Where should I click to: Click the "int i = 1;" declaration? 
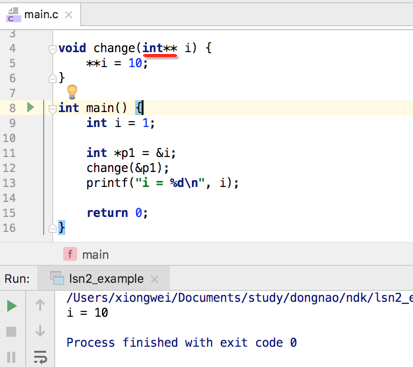click(x=121, y=123)
